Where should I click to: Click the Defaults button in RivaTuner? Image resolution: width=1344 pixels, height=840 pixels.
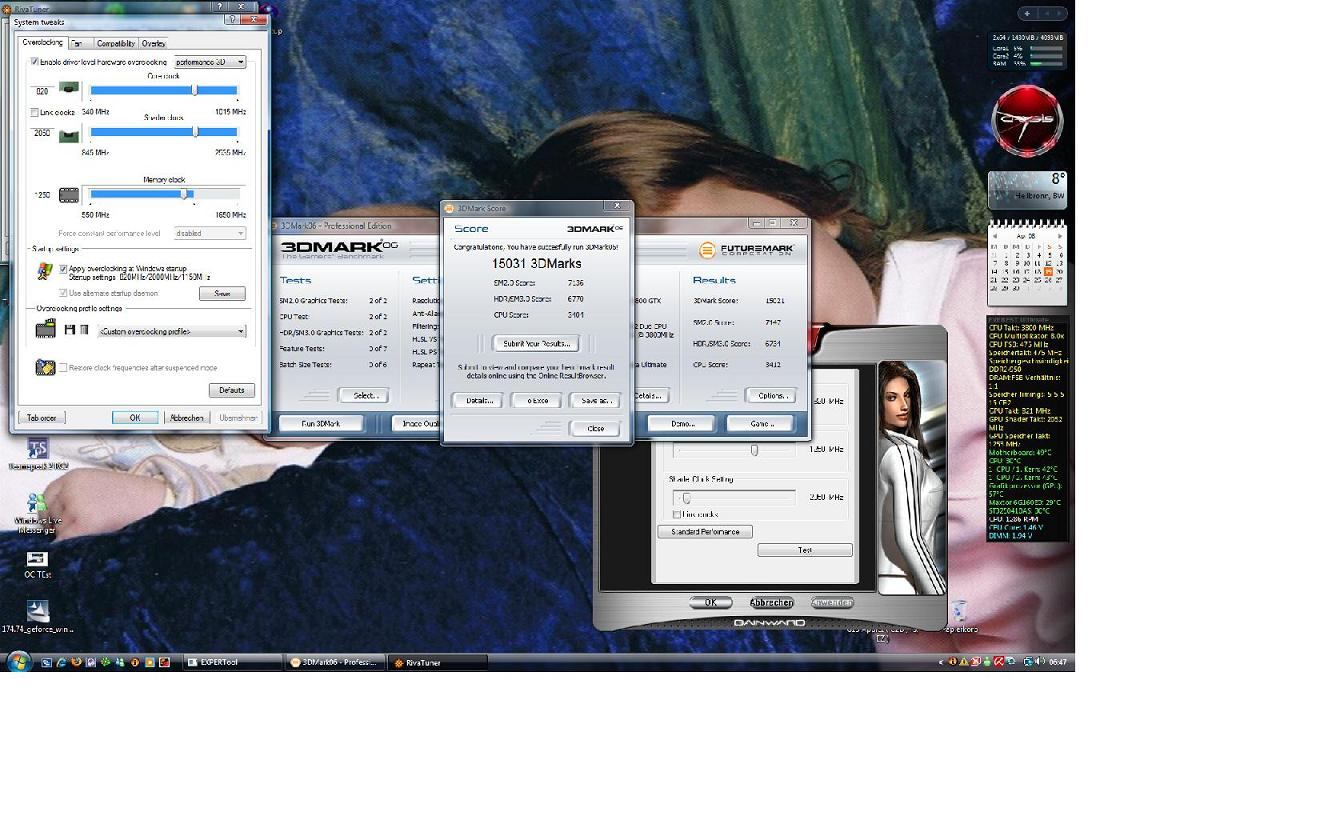coord(232,390)
